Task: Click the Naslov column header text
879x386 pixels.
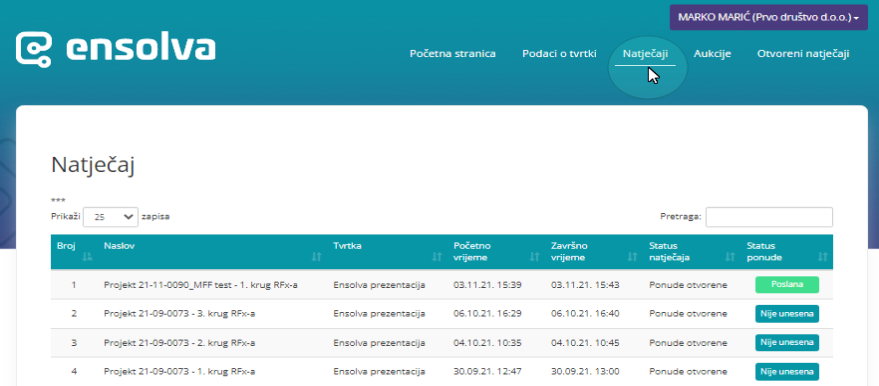Action: (x=119, y=245)
